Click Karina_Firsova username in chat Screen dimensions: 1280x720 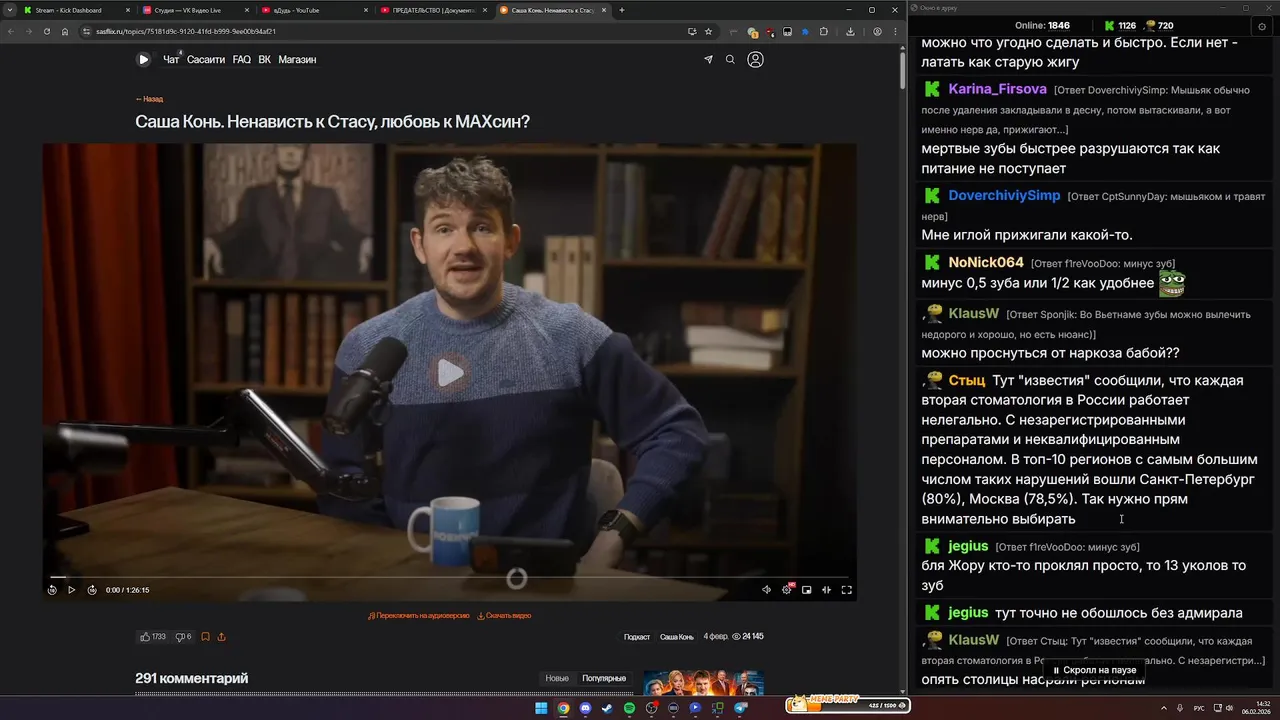997,89
